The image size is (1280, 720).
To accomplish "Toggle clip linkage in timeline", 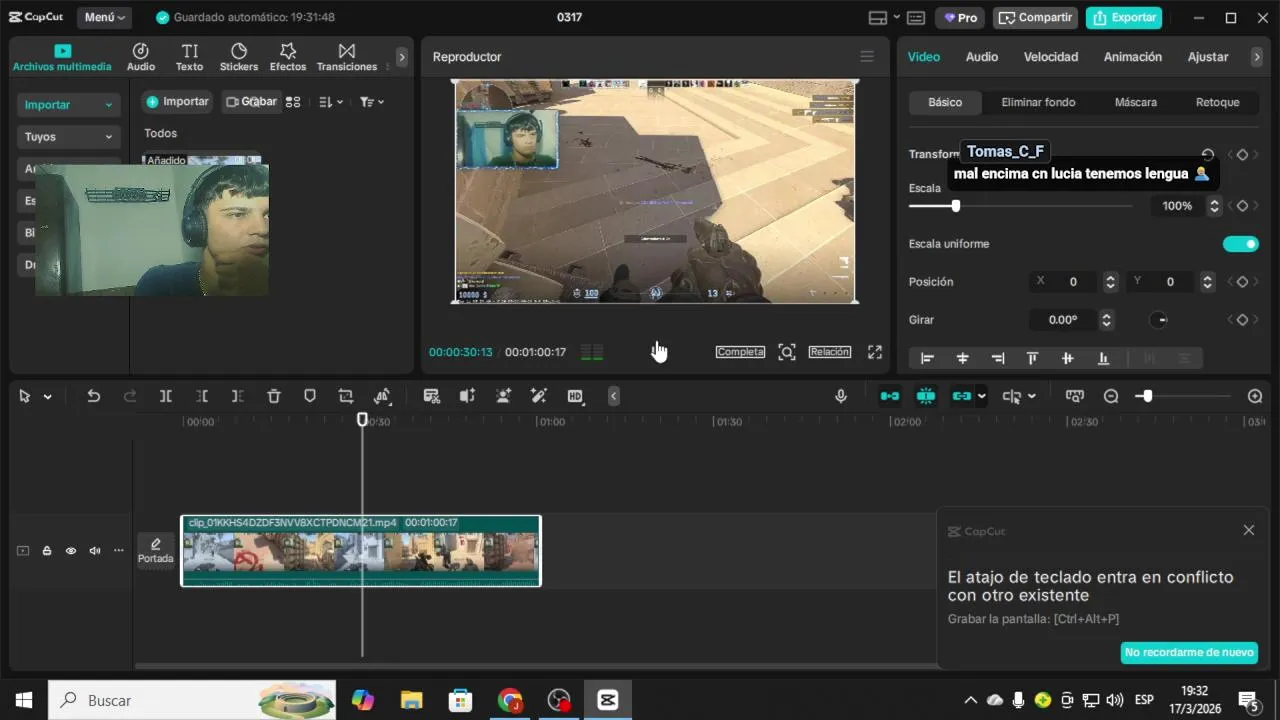I will [962, 396].
